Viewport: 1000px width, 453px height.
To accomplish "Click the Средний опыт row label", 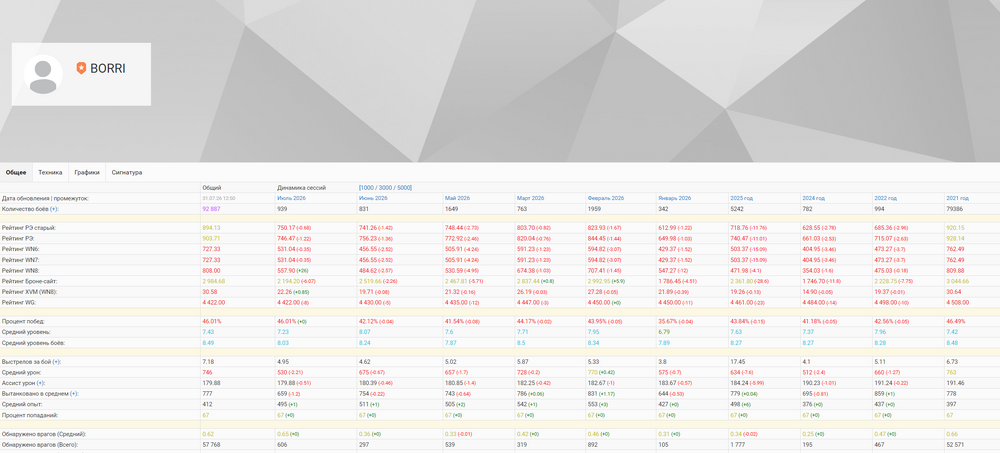I will tap(22, 404).
